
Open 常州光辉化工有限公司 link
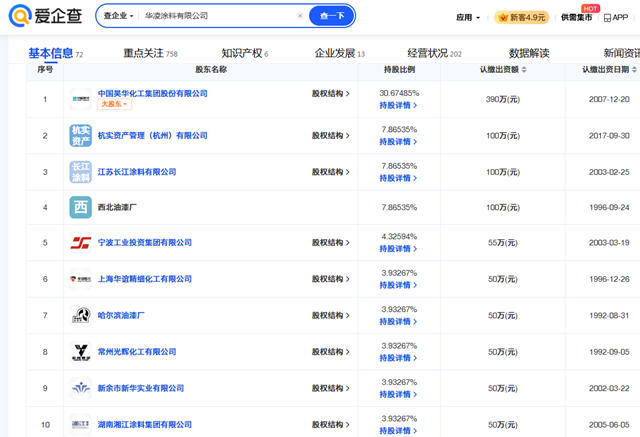[137, 352]
